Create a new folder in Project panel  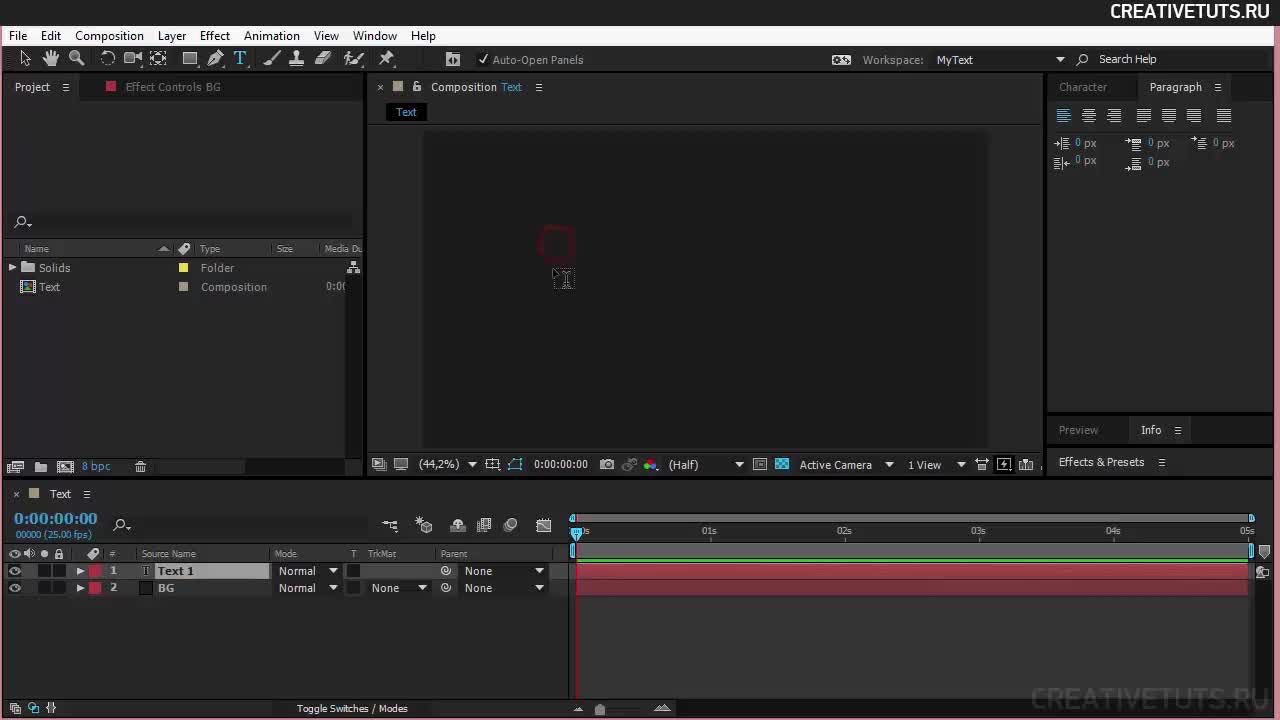[40, 467]
